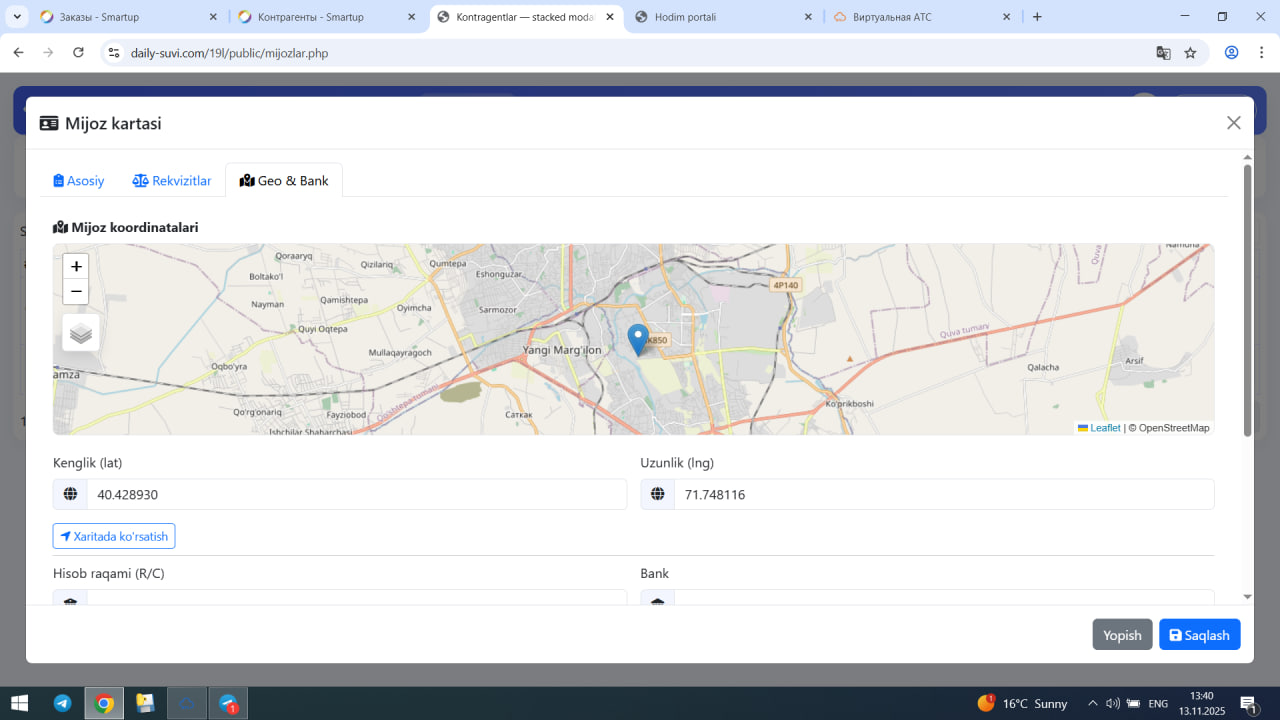
Task: Click the Kenglik (lat) input field
Action: click(356, 495)
